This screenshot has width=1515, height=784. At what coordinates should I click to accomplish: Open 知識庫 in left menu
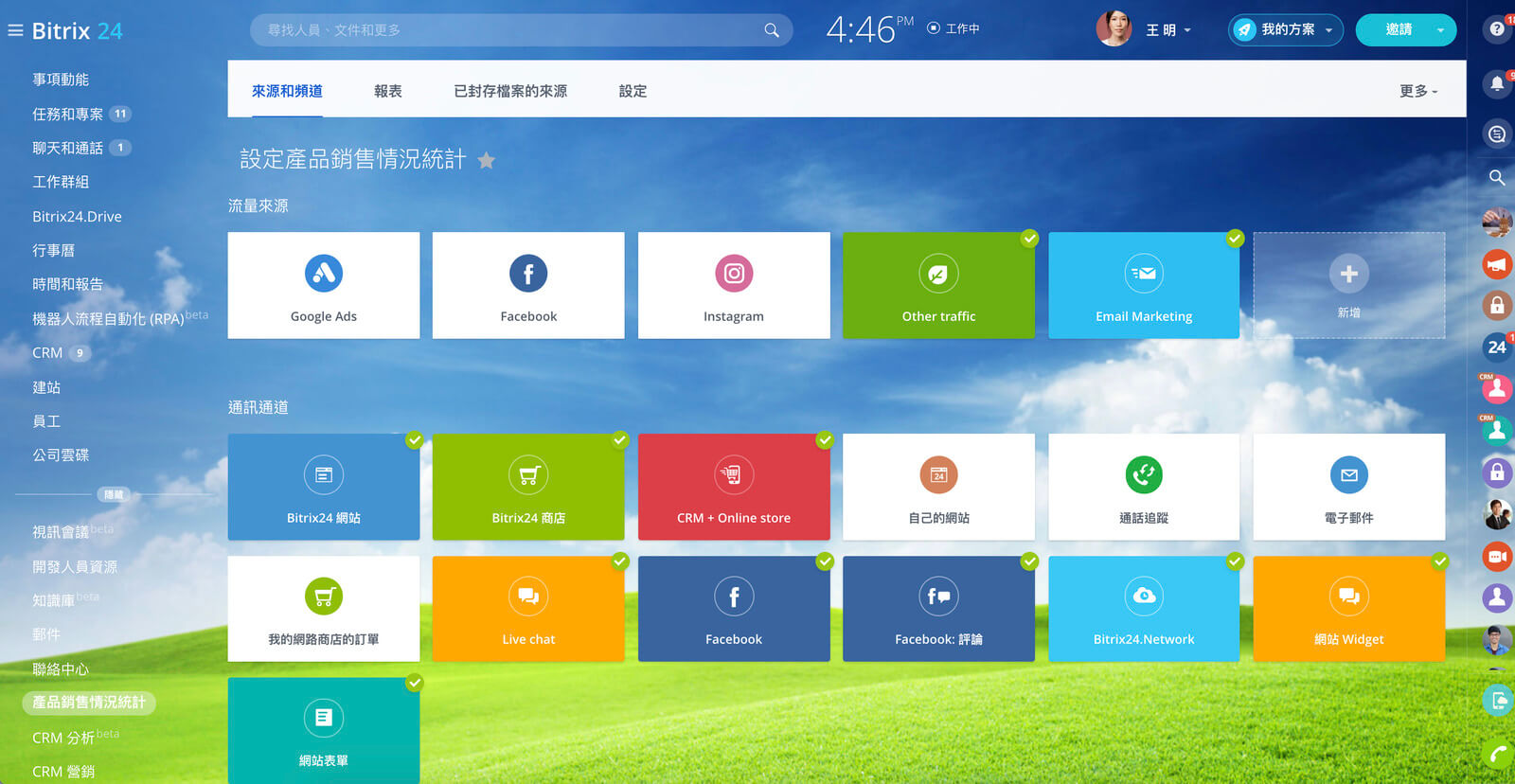tap(53, 600)
